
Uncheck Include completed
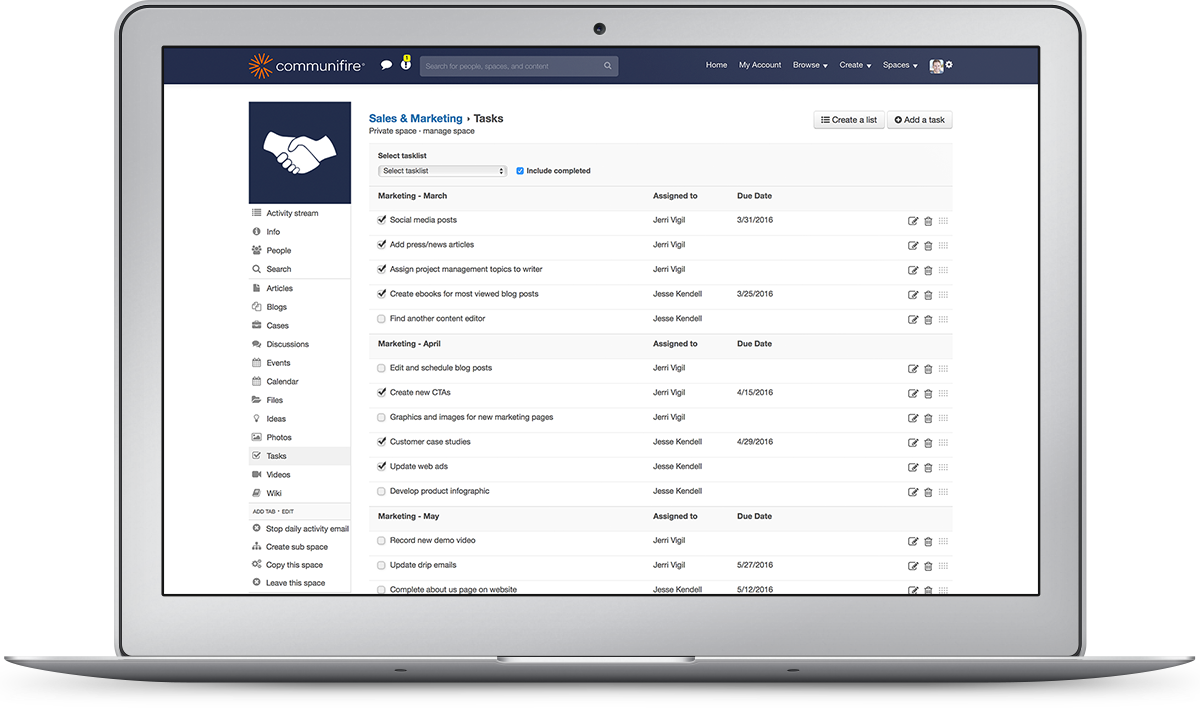(x=518, y=170)
